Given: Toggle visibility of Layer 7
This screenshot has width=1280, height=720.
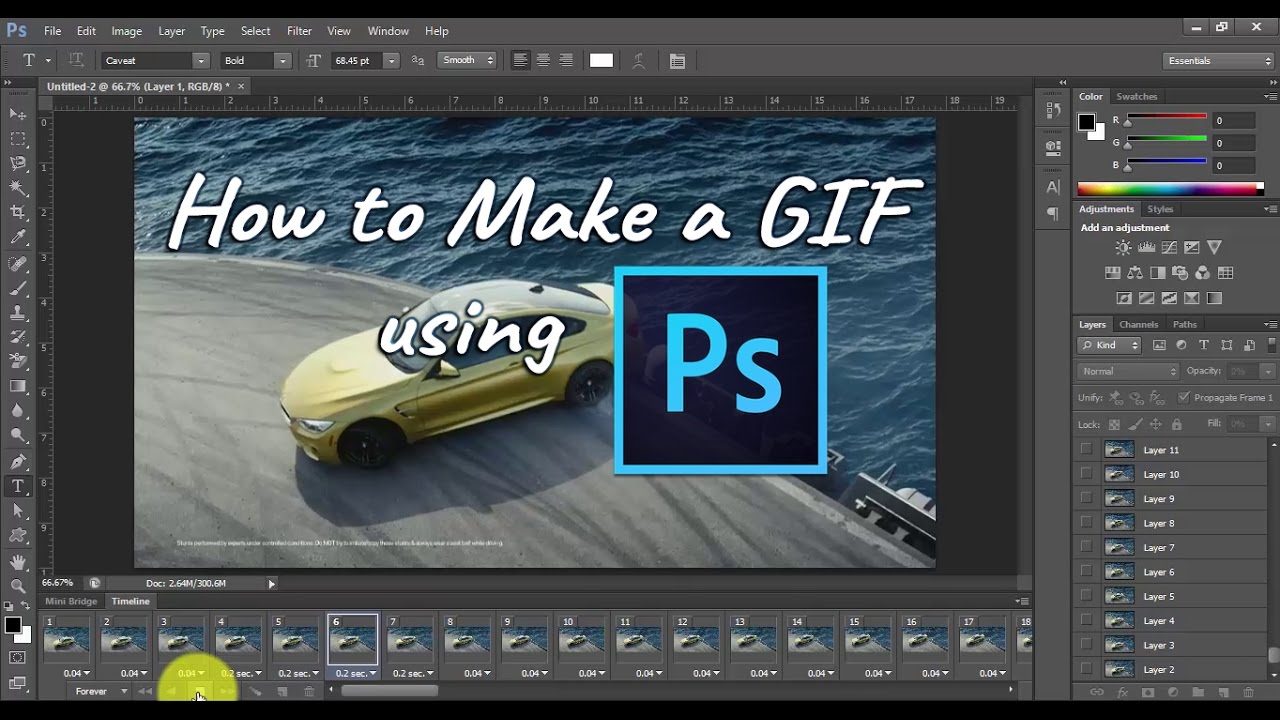Looking at the screenshot, I should (x=1086, y=548).
